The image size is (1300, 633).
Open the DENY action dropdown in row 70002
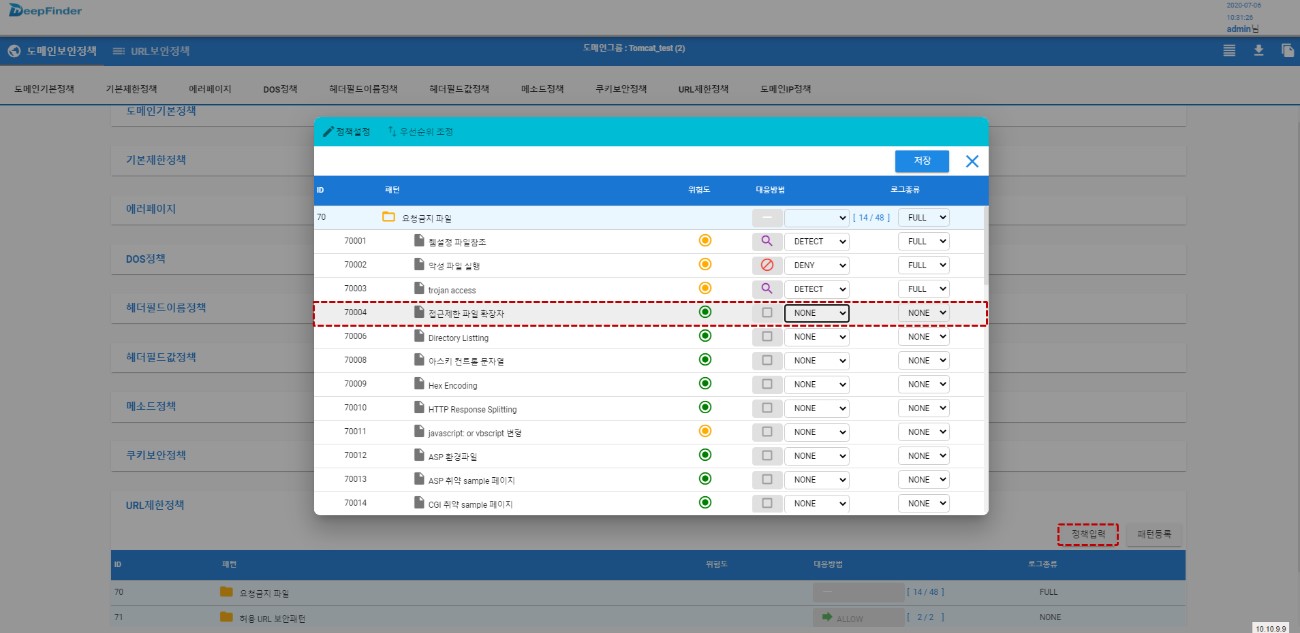(817, 265)
